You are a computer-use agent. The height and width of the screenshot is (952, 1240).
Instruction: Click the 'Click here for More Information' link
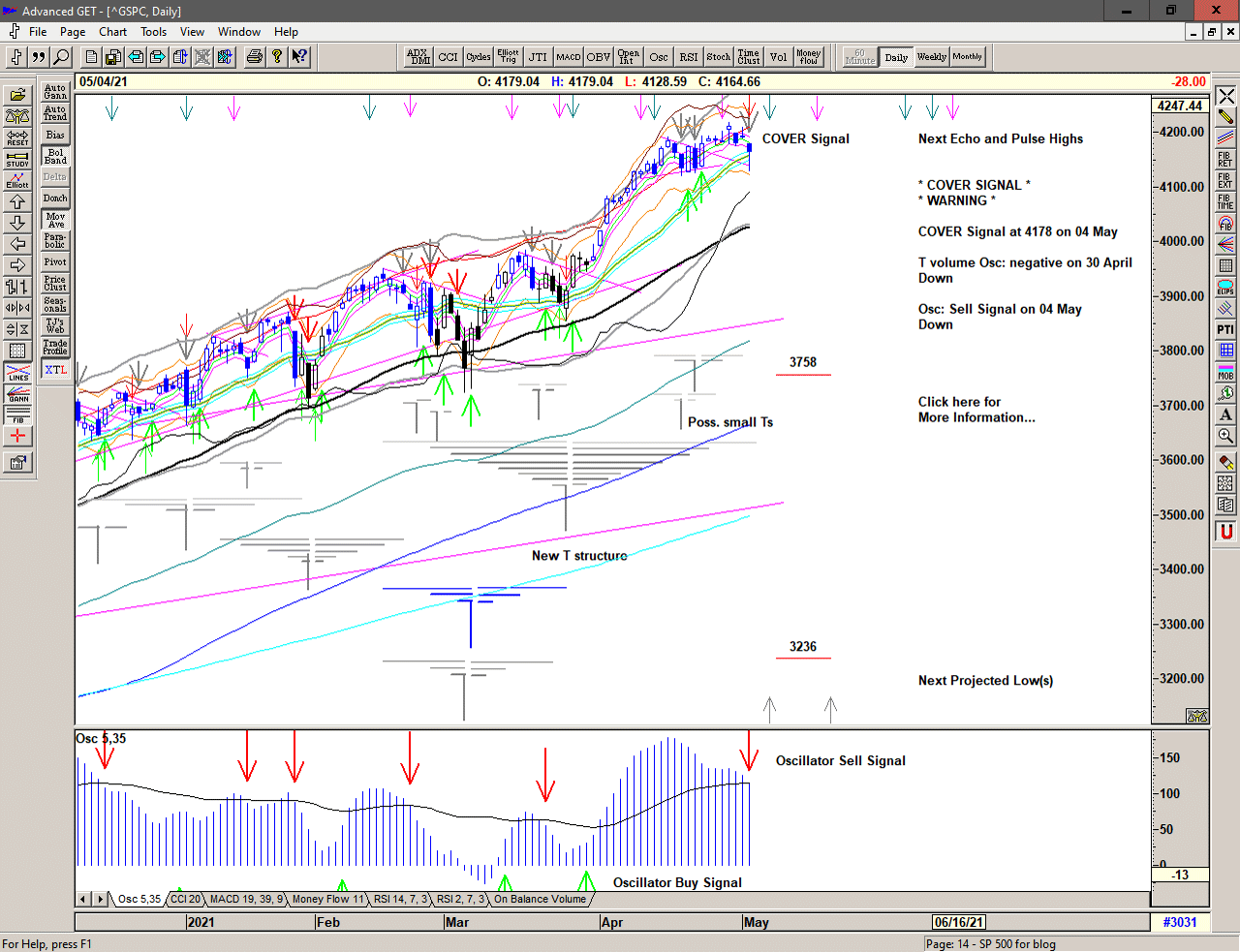[x=976, y=410]
